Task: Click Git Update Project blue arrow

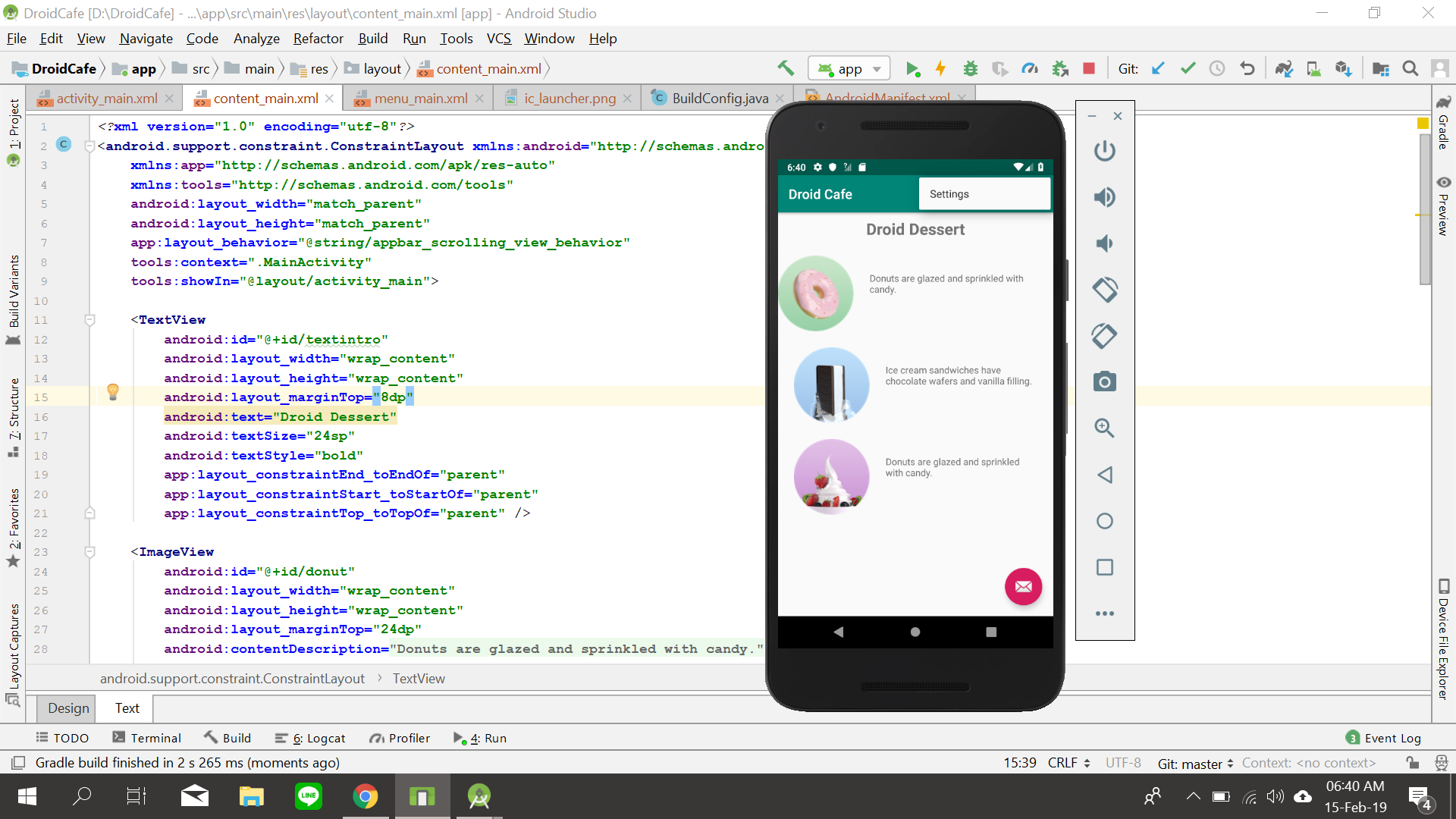Action: [x=1158, y=69]
